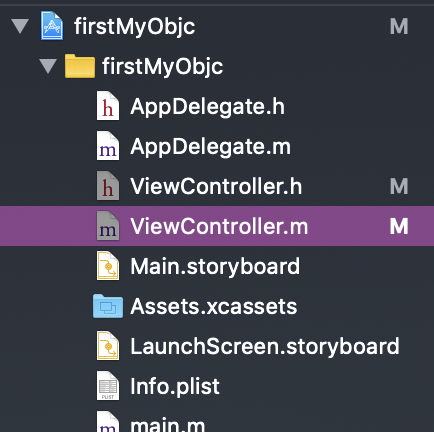434x432 pixels.
Task: Open the AppDelegate.m source file
Action: pyautogui.click(x=210, y=147)
